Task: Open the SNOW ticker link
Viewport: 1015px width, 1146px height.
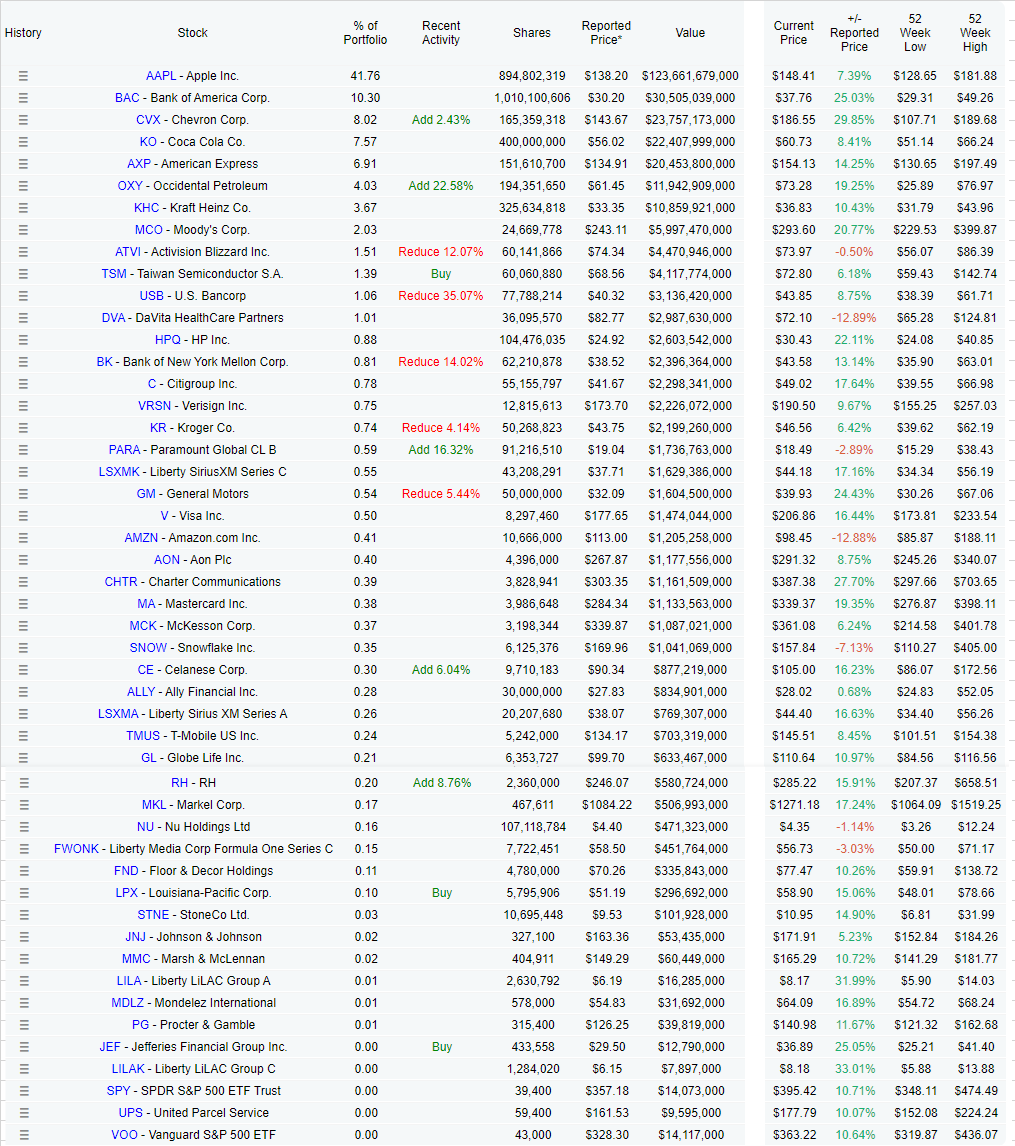Action: (148, 648)
